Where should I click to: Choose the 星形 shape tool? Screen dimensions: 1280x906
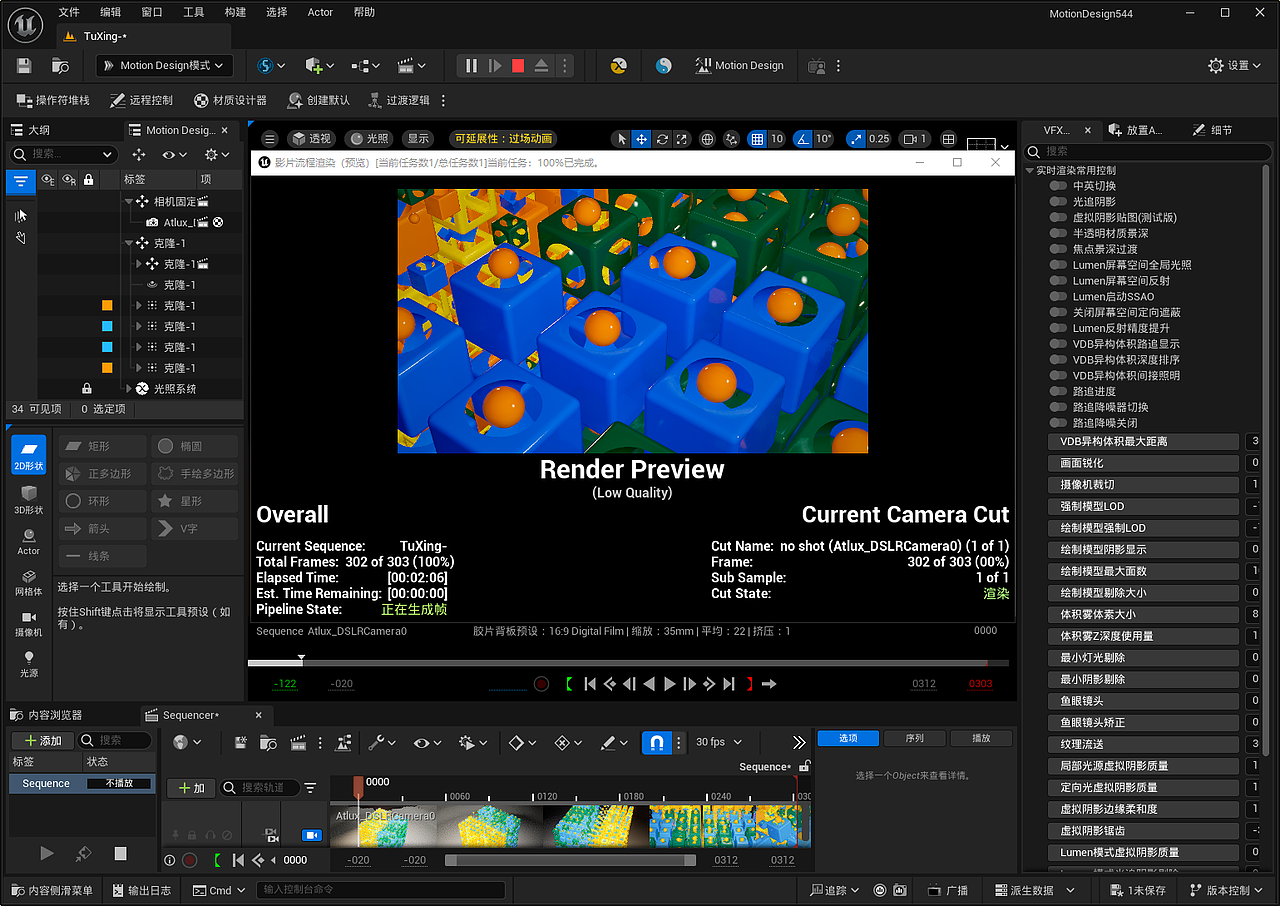[x=195, y=501]
